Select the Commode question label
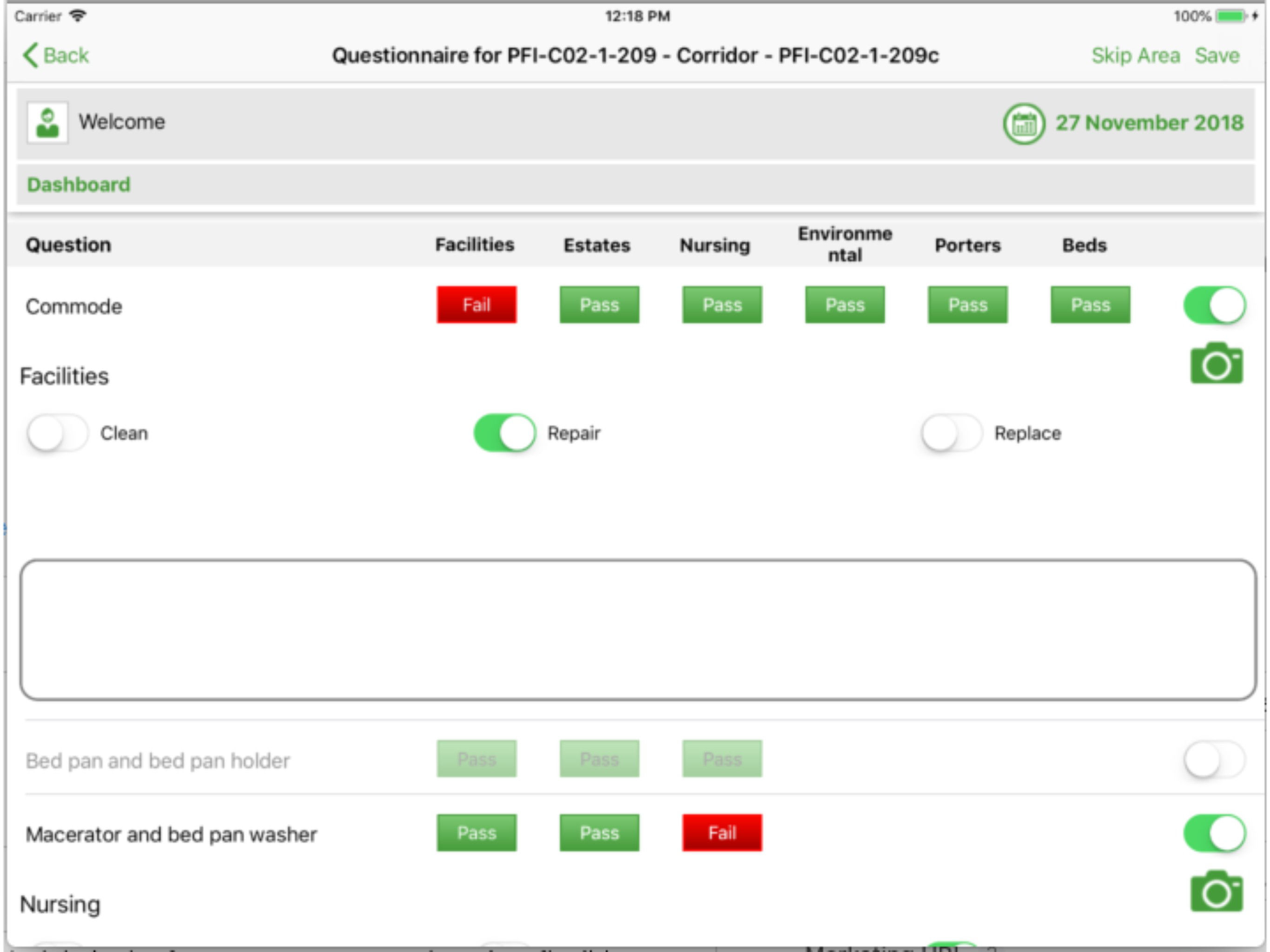This screenshot has width=1270, height=952. coord(74,307)
